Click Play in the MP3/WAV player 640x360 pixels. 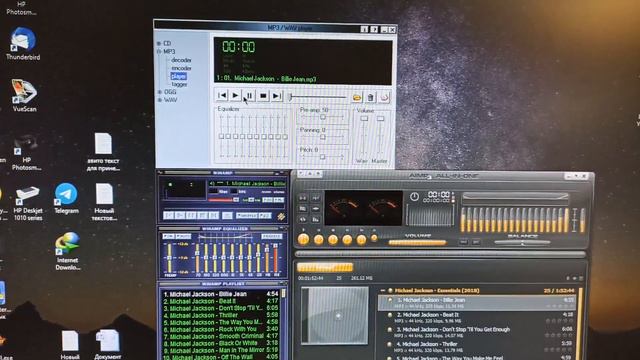(236, 96)
